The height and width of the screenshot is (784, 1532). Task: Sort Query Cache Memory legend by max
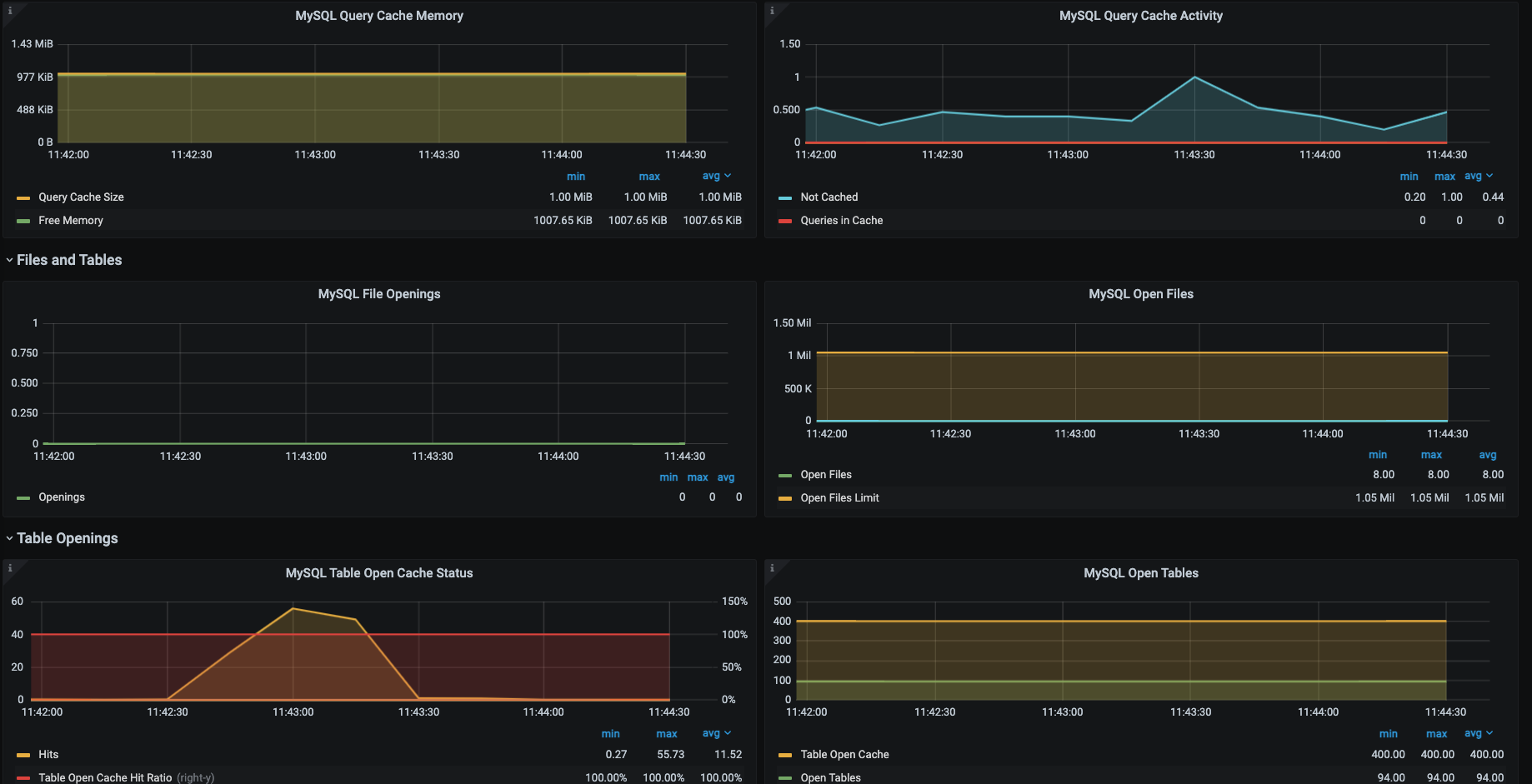pyautogui.click(x=649, y=177)
